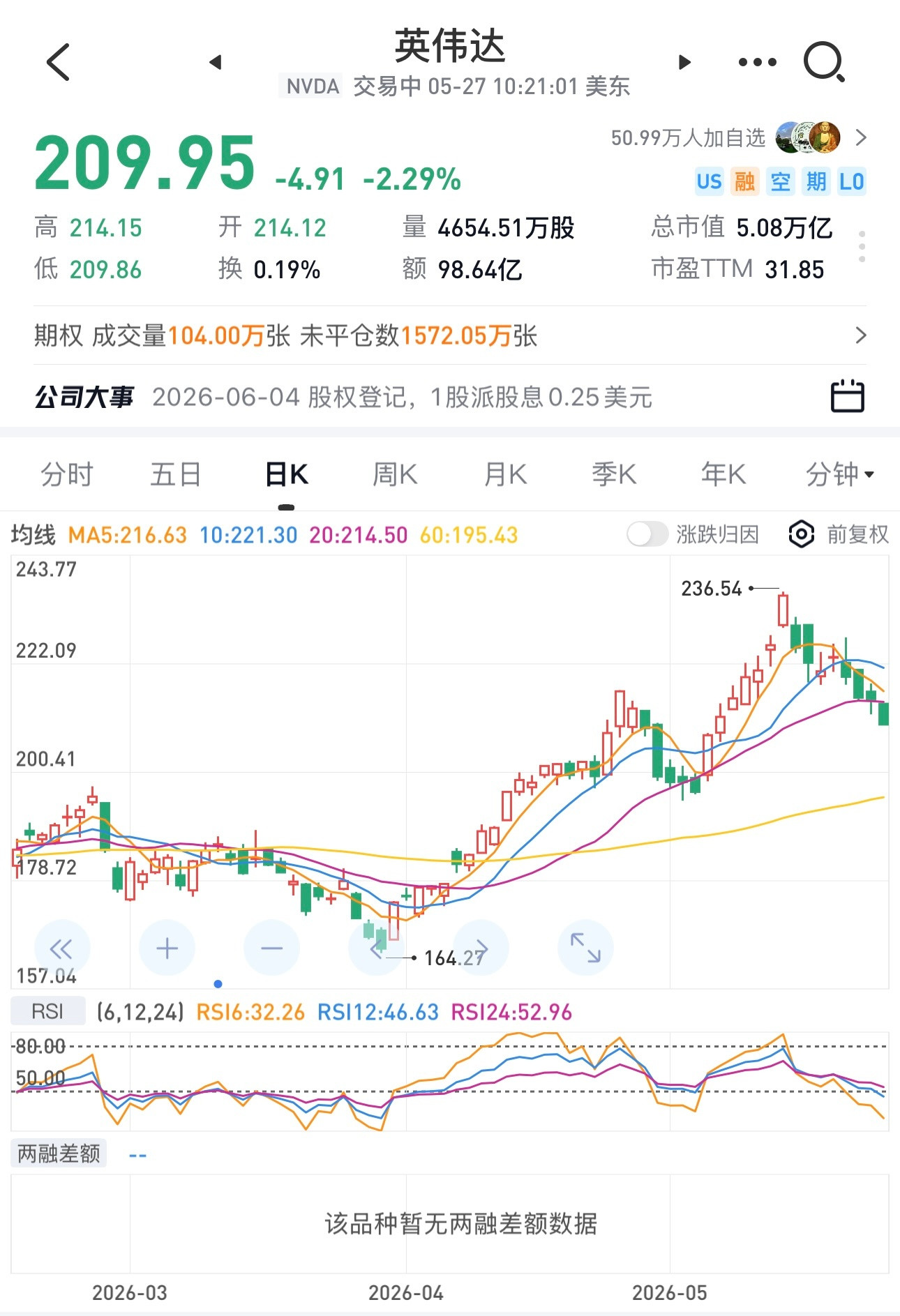Switch to the 五日 tab

pyautogui.click(x=176, y=475)
